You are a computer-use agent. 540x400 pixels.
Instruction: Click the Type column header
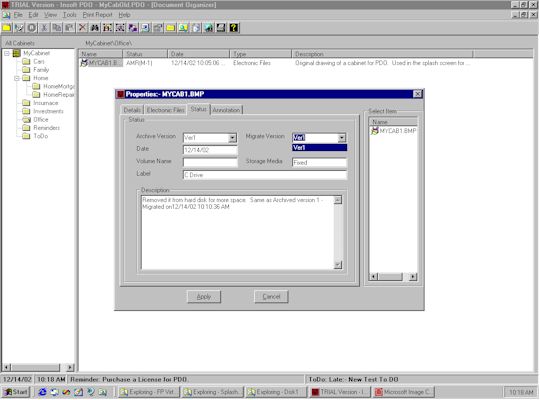click(260, 54)
